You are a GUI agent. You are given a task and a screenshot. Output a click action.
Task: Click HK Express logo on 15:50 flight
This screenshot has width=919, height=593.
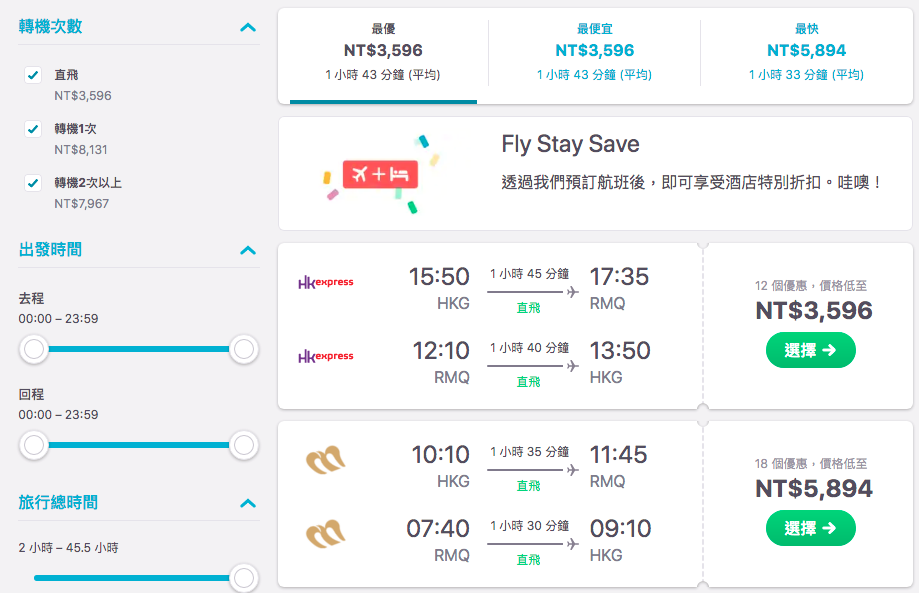coord(326,282)
